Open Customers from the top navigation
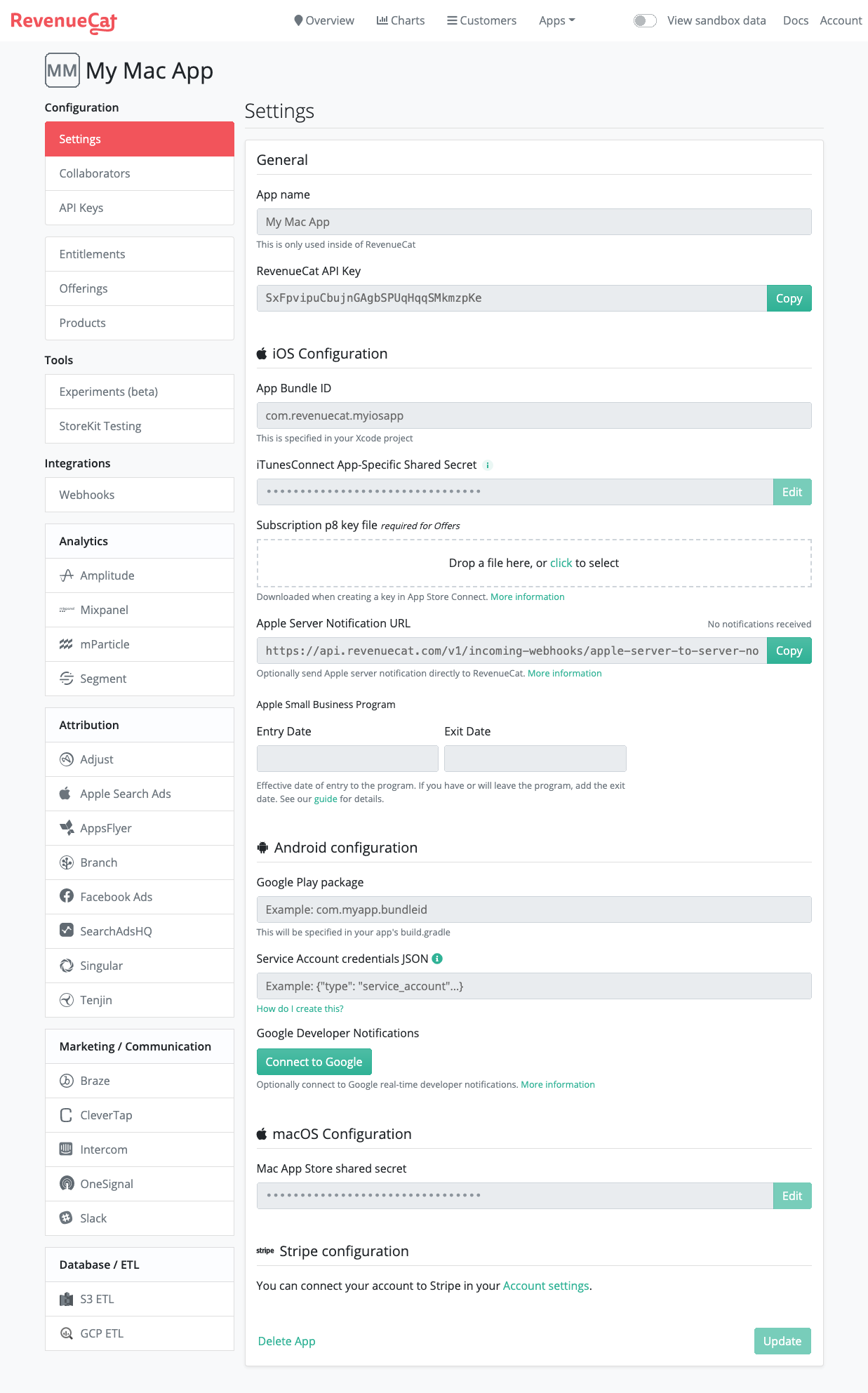The height and width of the screenshot is (1393, 868). (482, 20)
